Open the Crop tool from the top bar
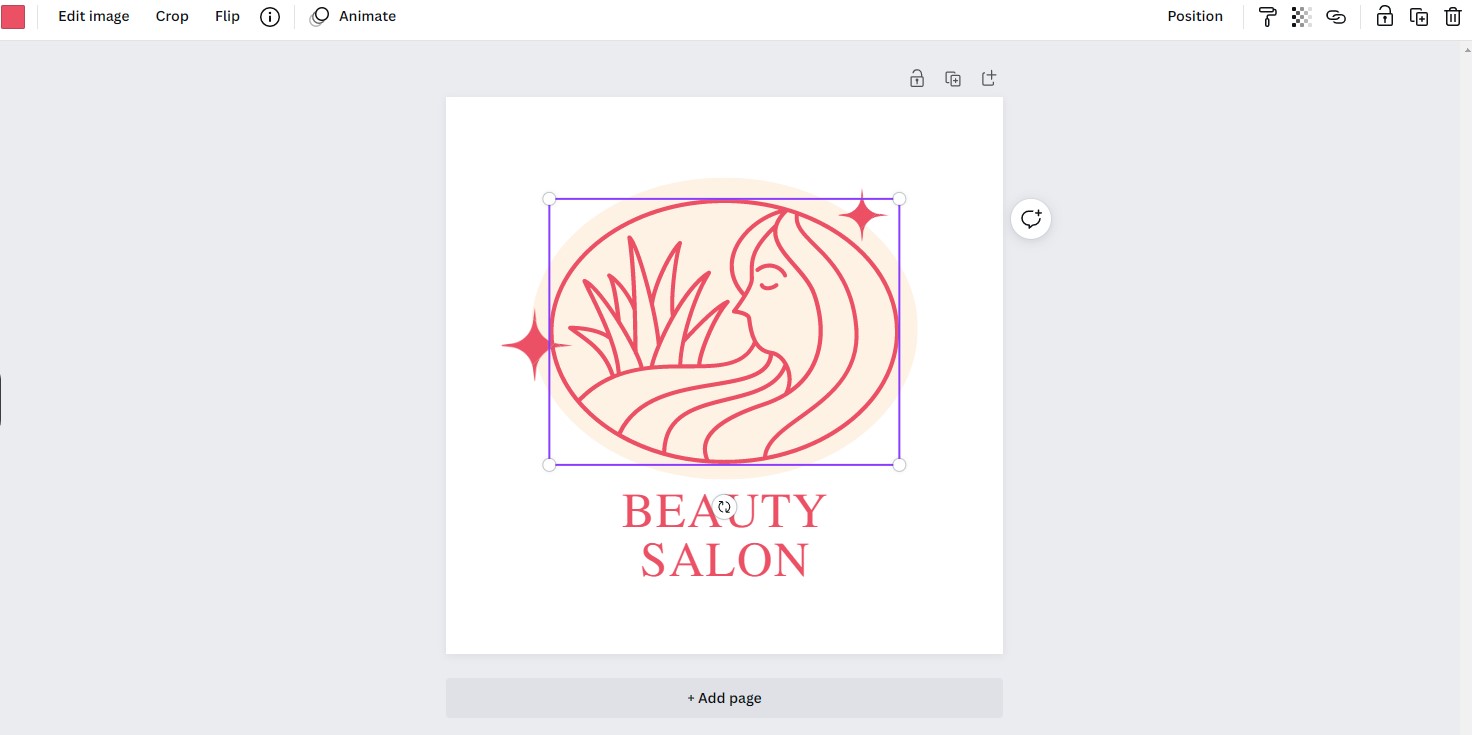The height and width of the screenshot is (735, 1472). [171, 16]
